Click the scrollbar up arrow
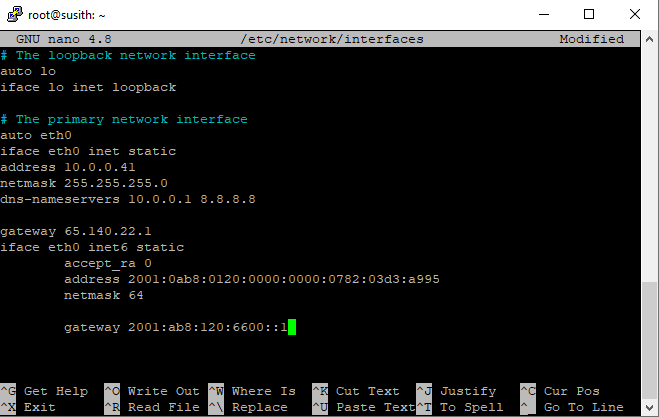This screenshot has width=659, height=417. (649, 39)
